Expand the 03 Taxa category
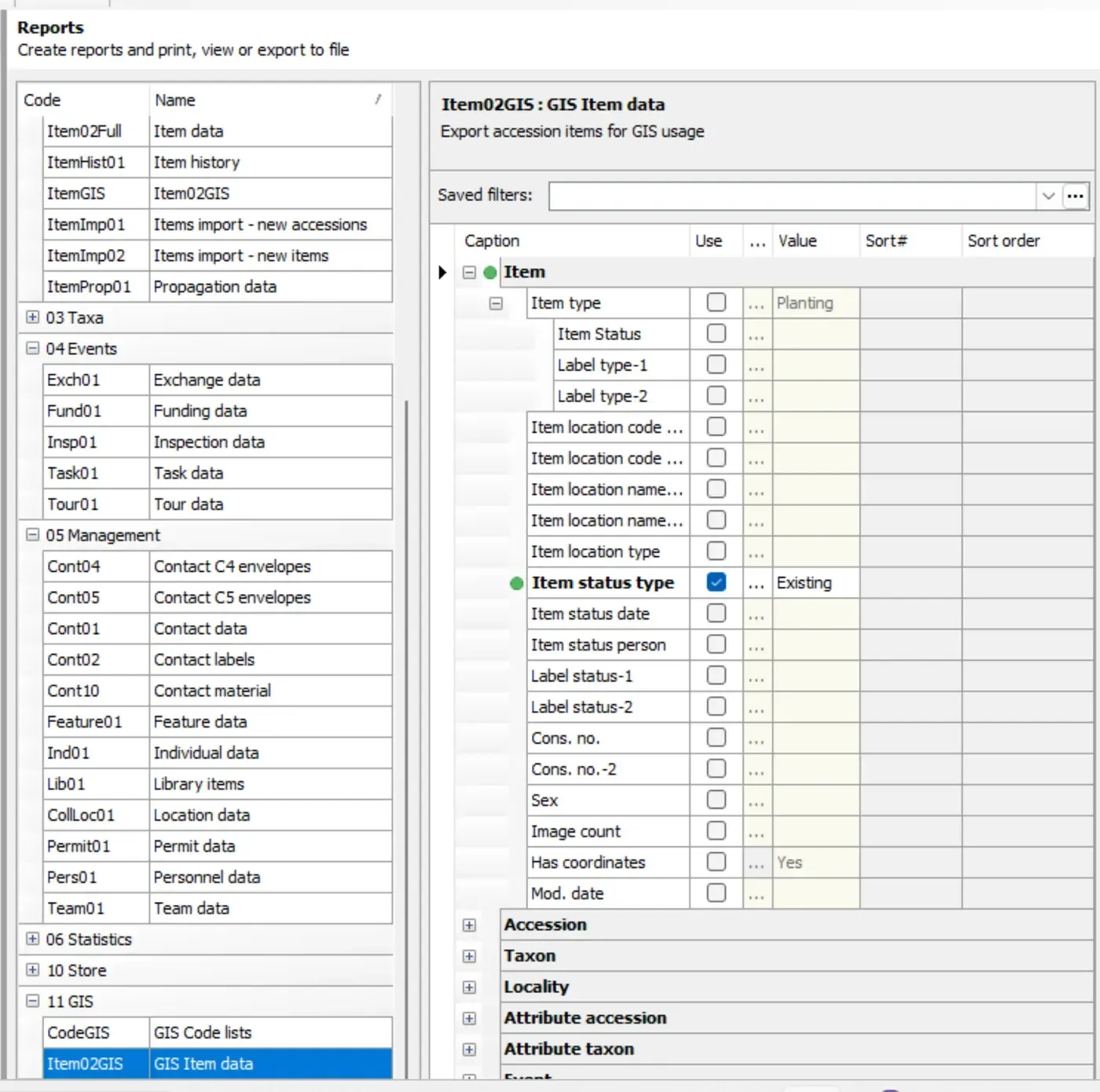 coord(32,317)
